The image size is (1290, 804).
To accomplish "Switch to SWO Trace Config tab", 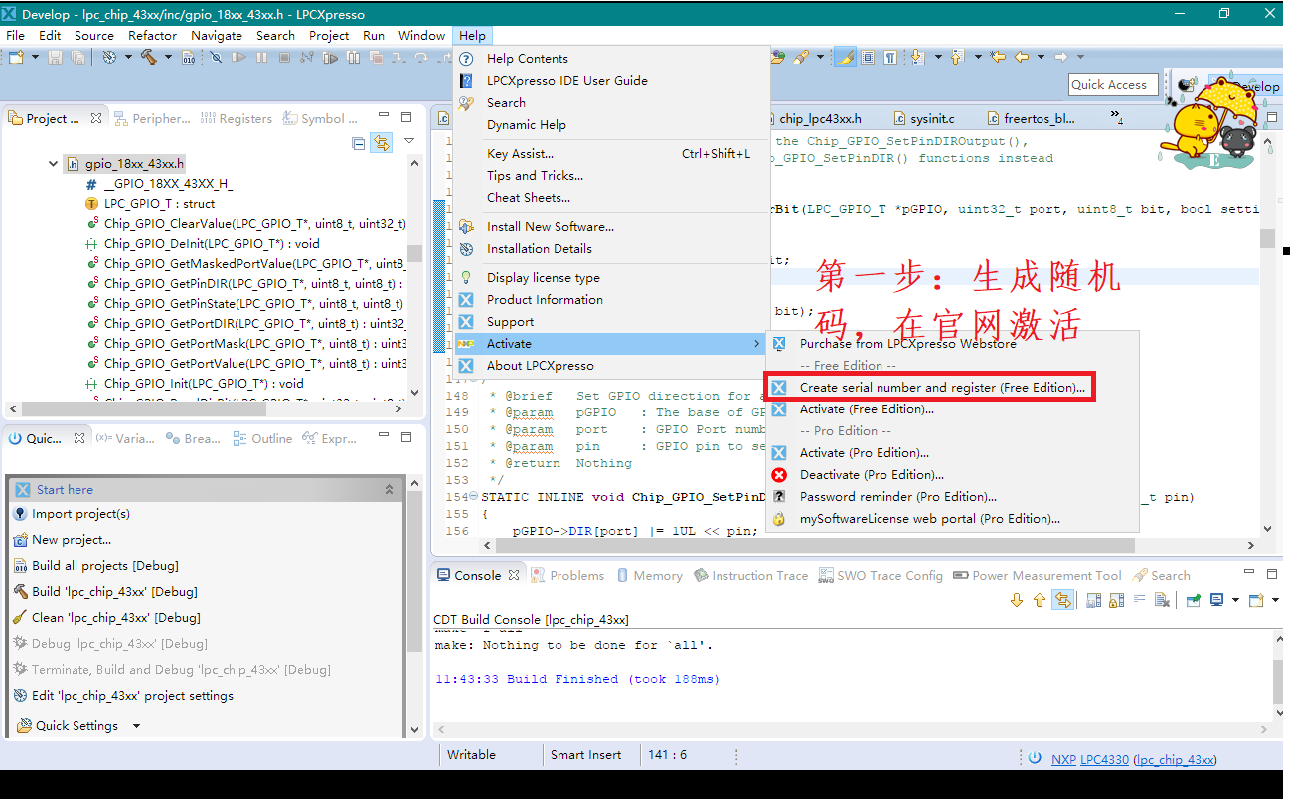I will (881, 576).
